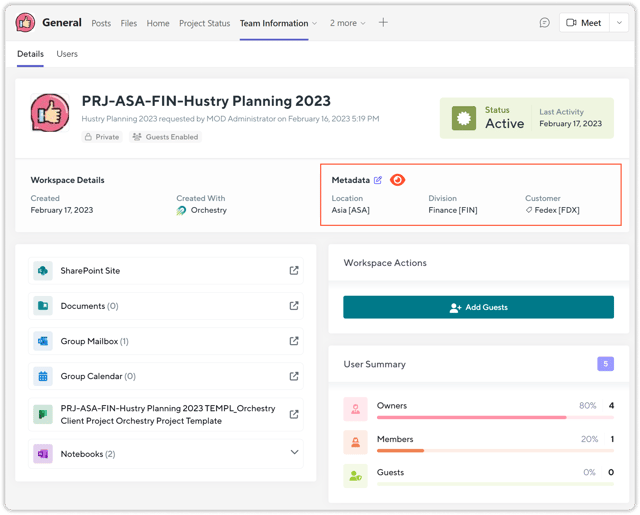Click the Add Guests button
Screen dimensions: 640x515
pyautogui.click(x=478, y=307)
